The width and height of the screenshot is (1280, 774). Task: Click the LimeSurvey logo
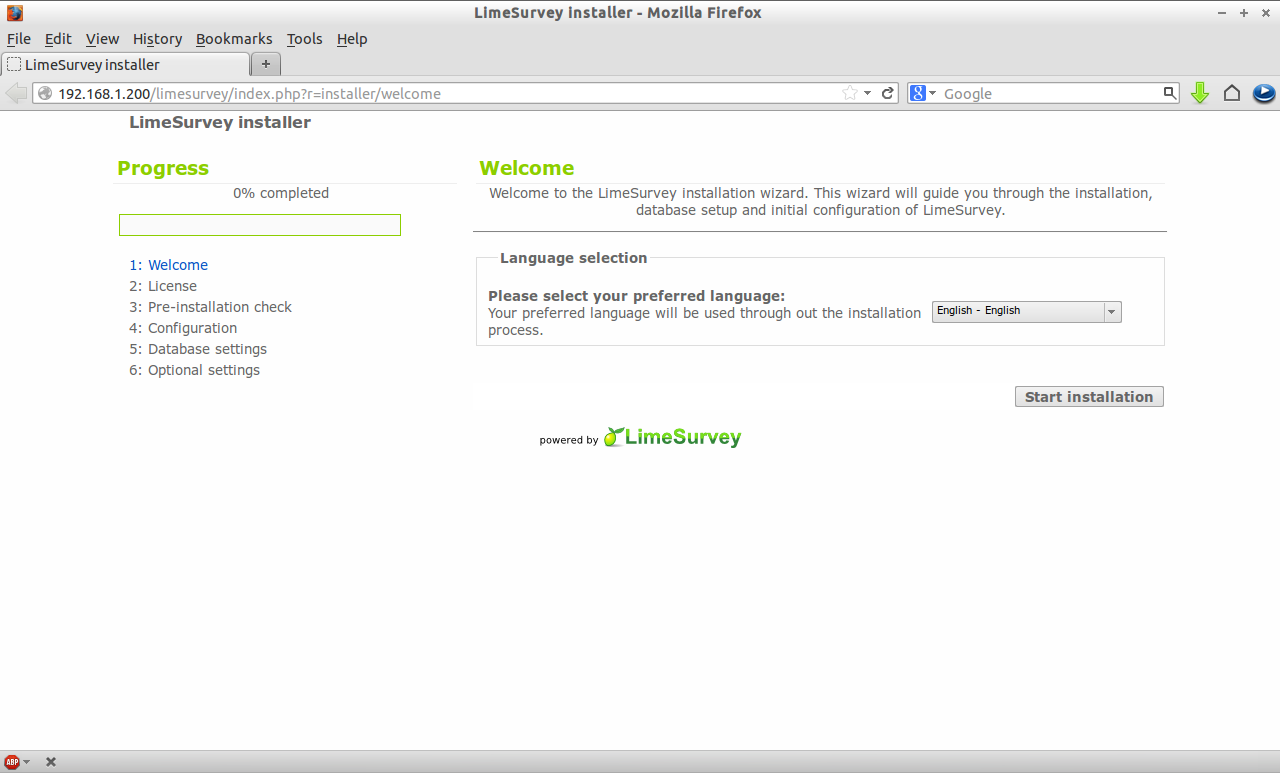click(672, 437)
